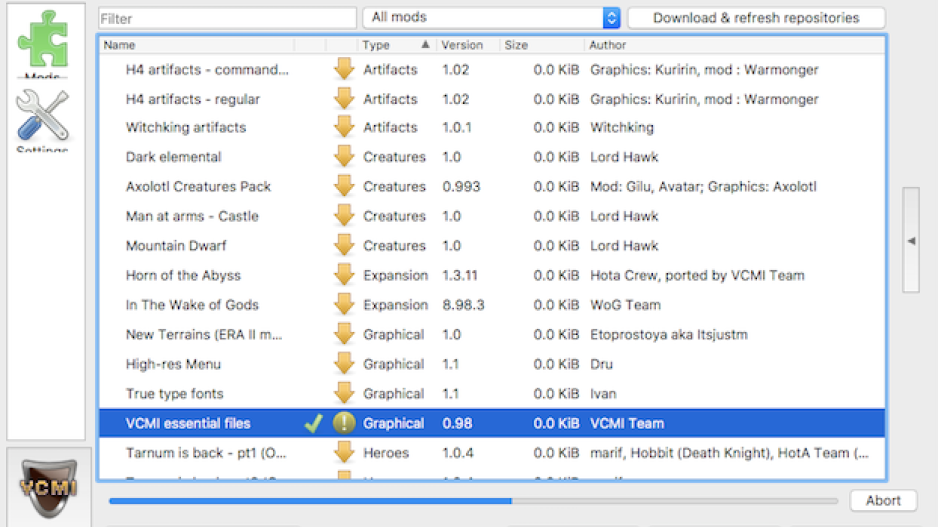Focus the Filter search field
This screenshot has width=938, height=527.
[x=227, y=19]
